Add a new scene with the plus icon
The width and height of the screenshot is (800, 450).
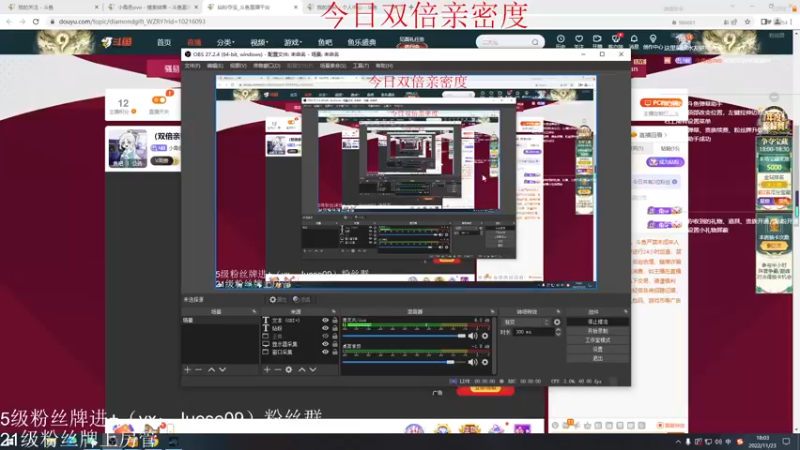pyautogui.click(x=187, y=369)
